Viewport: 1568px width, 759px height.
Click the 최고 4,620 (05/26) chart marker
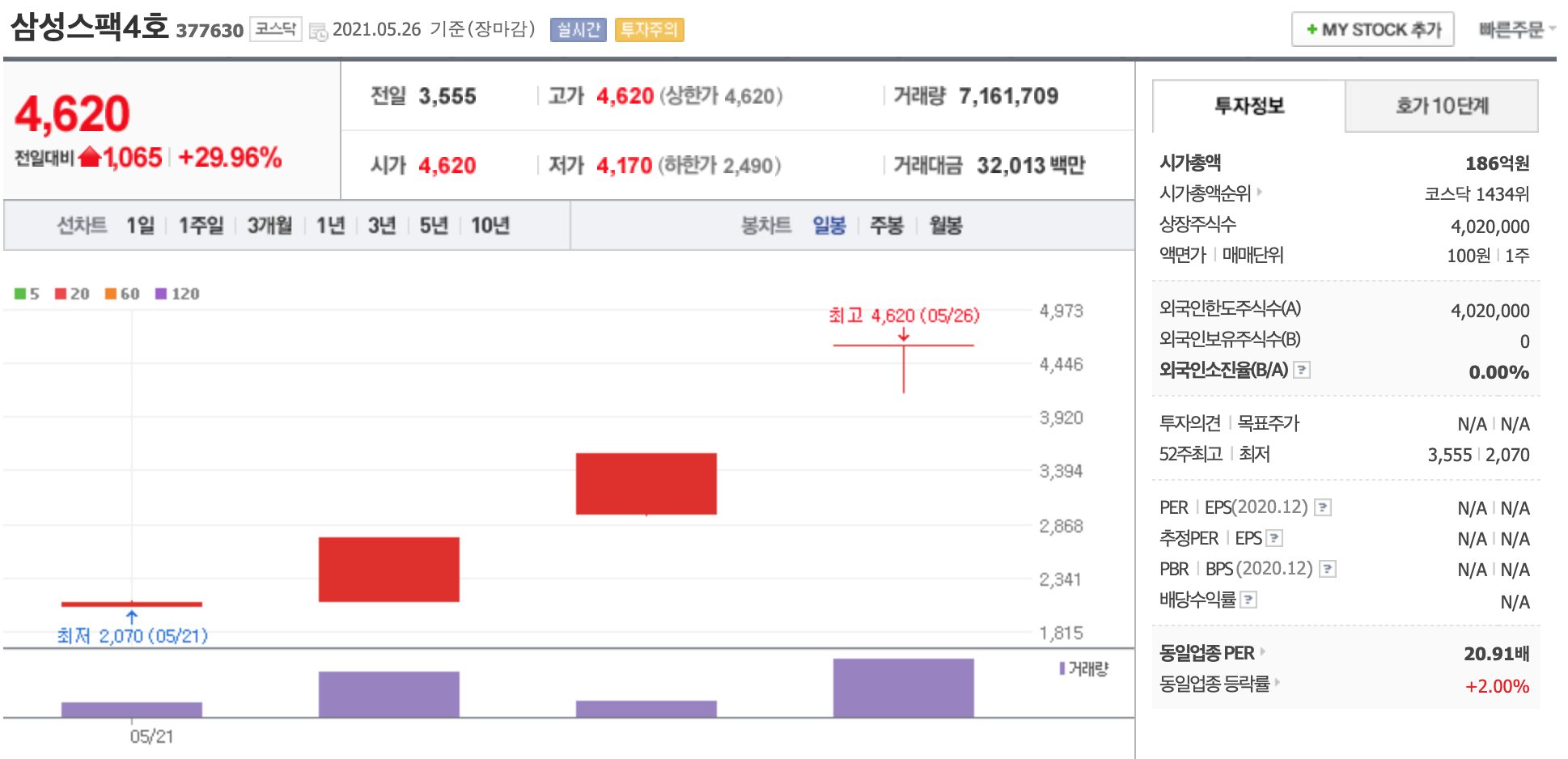pyautogui.click(x=904, y=316)
